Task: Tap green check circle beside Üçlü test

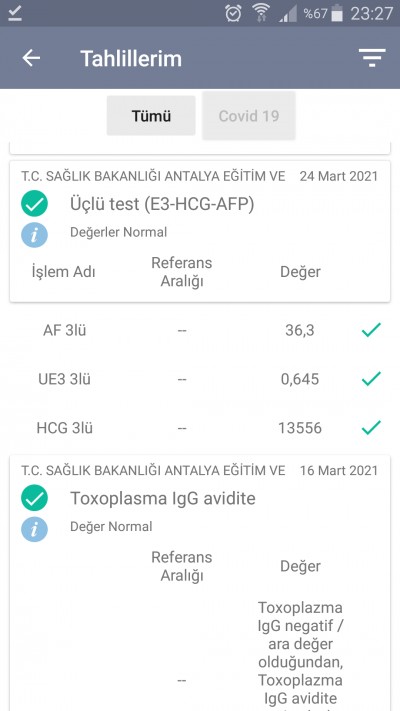Action: (34, 204)
